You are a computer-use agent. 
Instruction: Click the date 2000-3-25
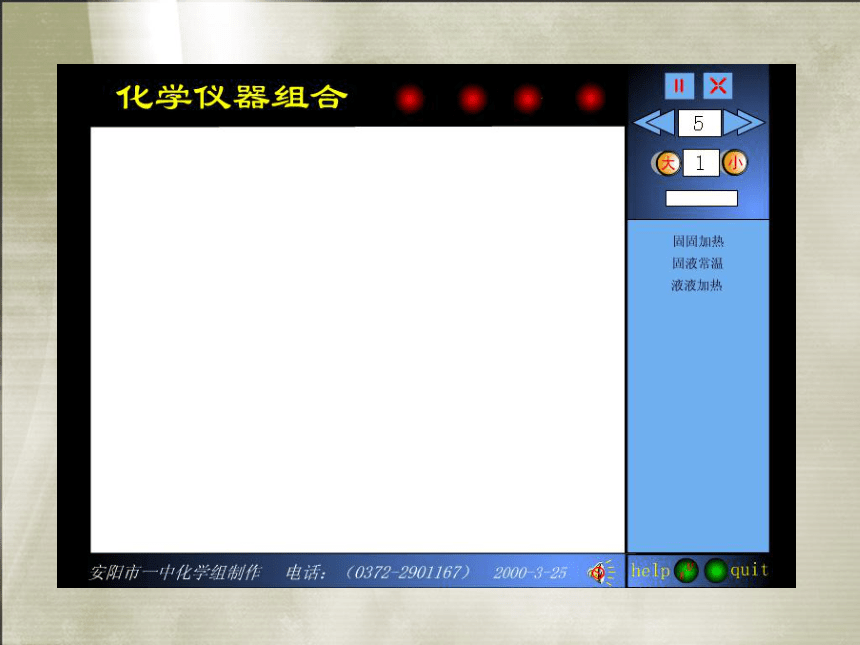(x=530, y=573)
